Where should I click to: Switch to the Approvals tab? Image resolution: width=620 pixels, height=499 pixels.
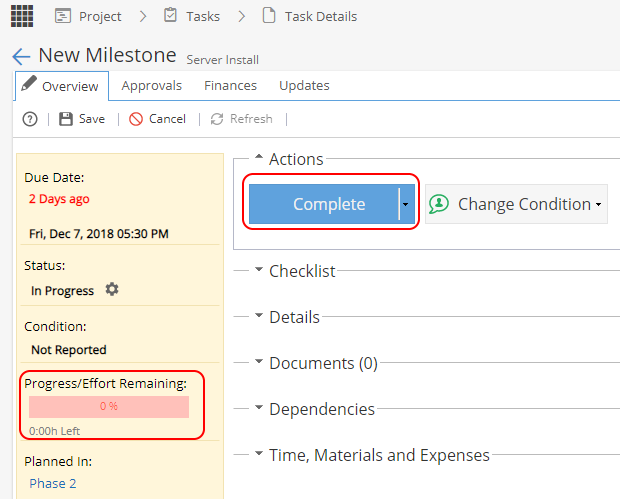(x=151, y=85)
